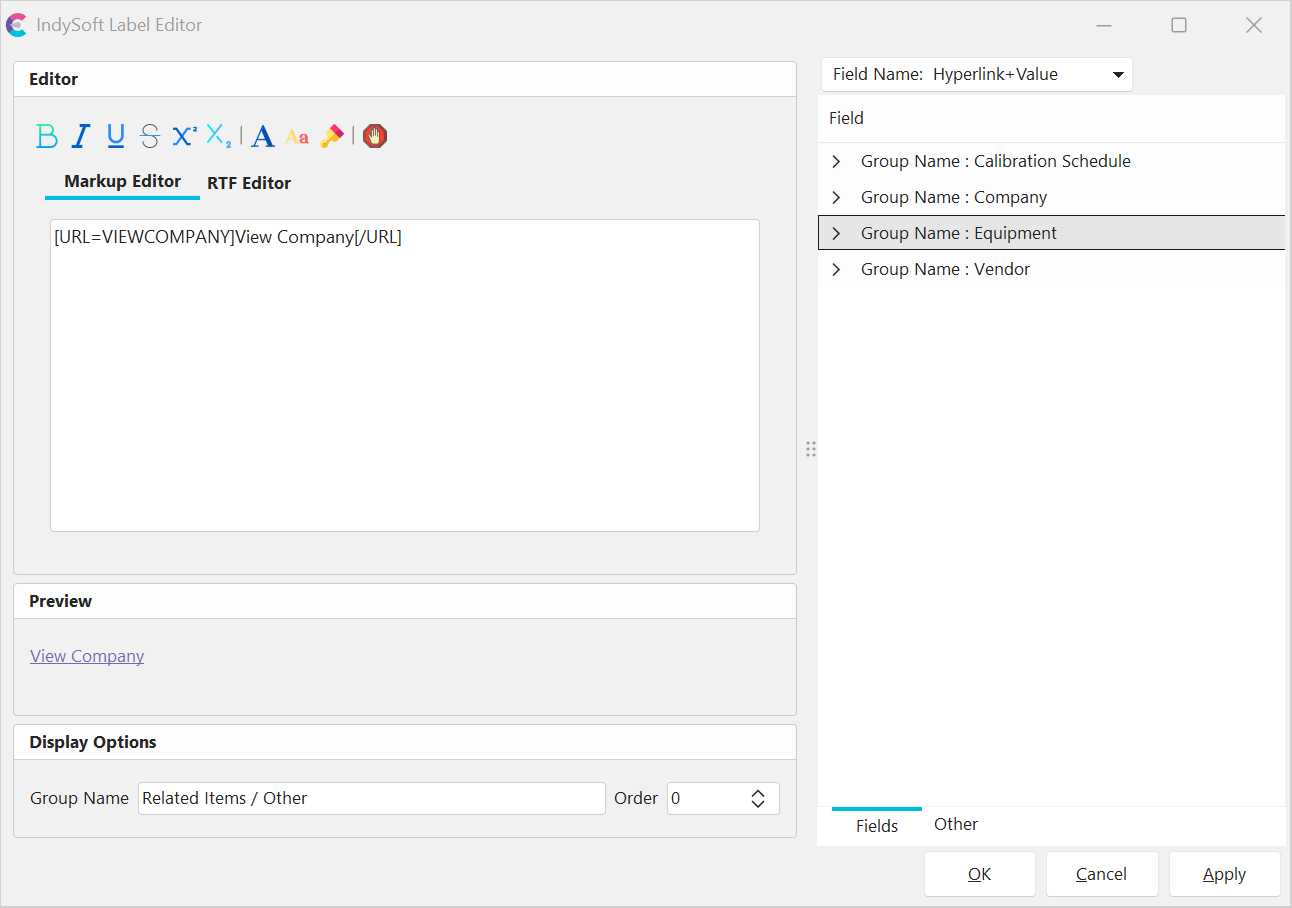The image size is (1292, 908).
Task: Open the font settings (blue A icon)
Action: tap(263, 136)
